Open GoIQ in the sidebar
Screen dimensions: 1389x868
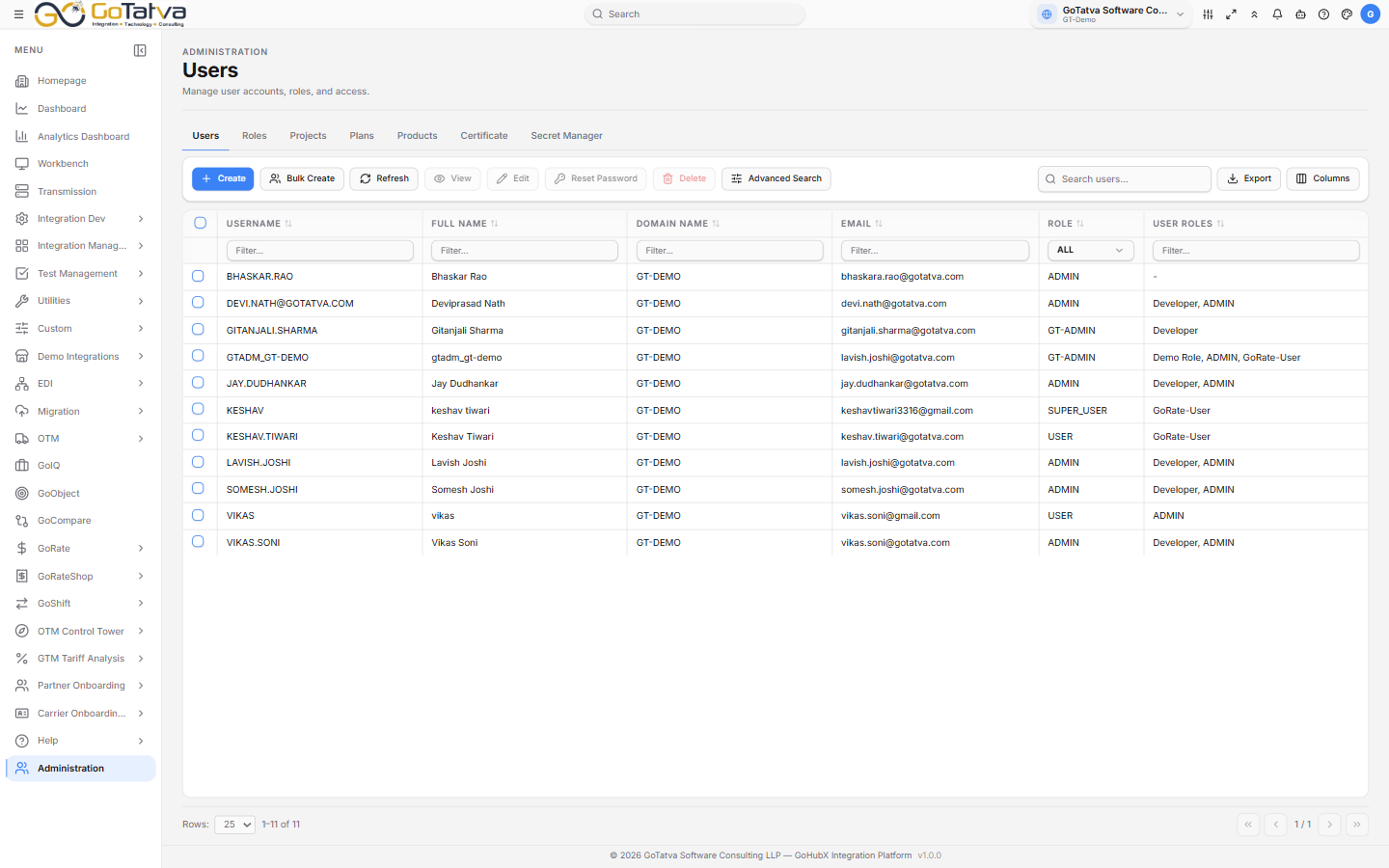click(x=80, y=466)
